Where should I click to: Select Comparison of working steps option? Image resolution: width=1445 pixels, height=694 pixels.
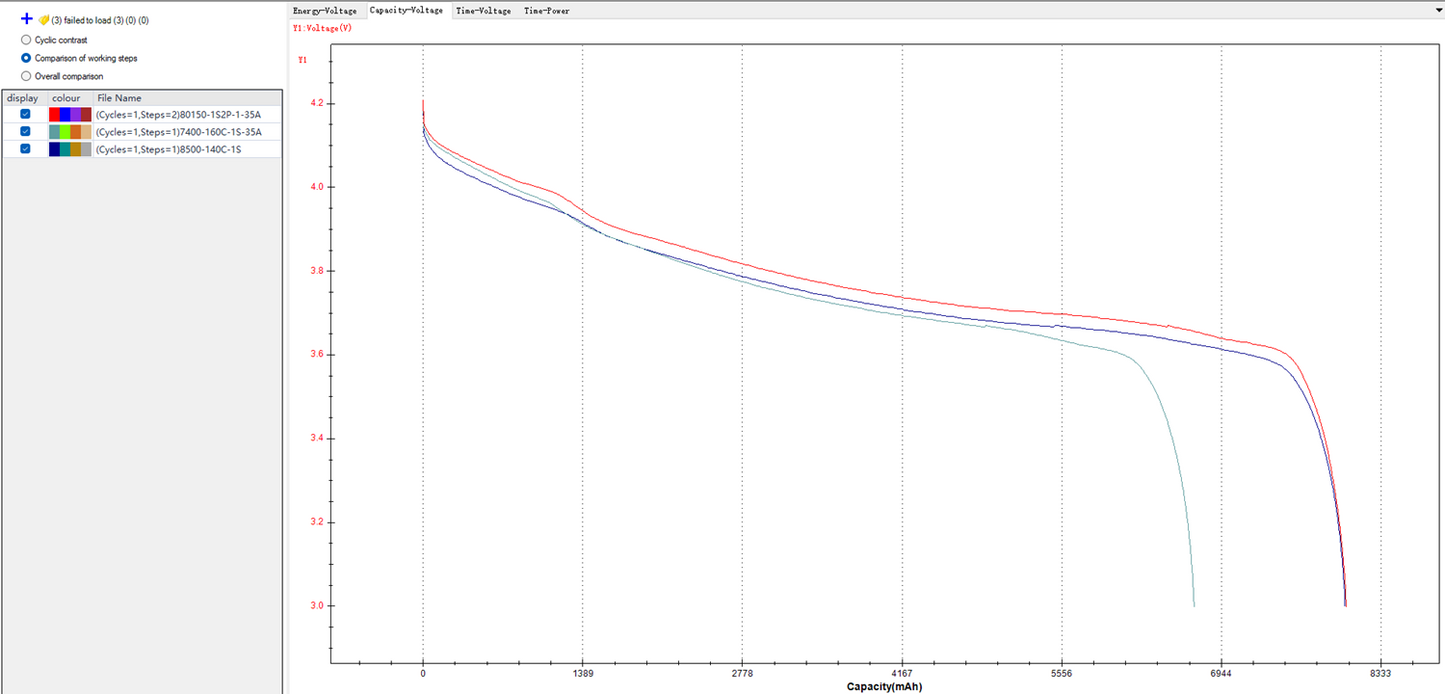pos(26,58)
